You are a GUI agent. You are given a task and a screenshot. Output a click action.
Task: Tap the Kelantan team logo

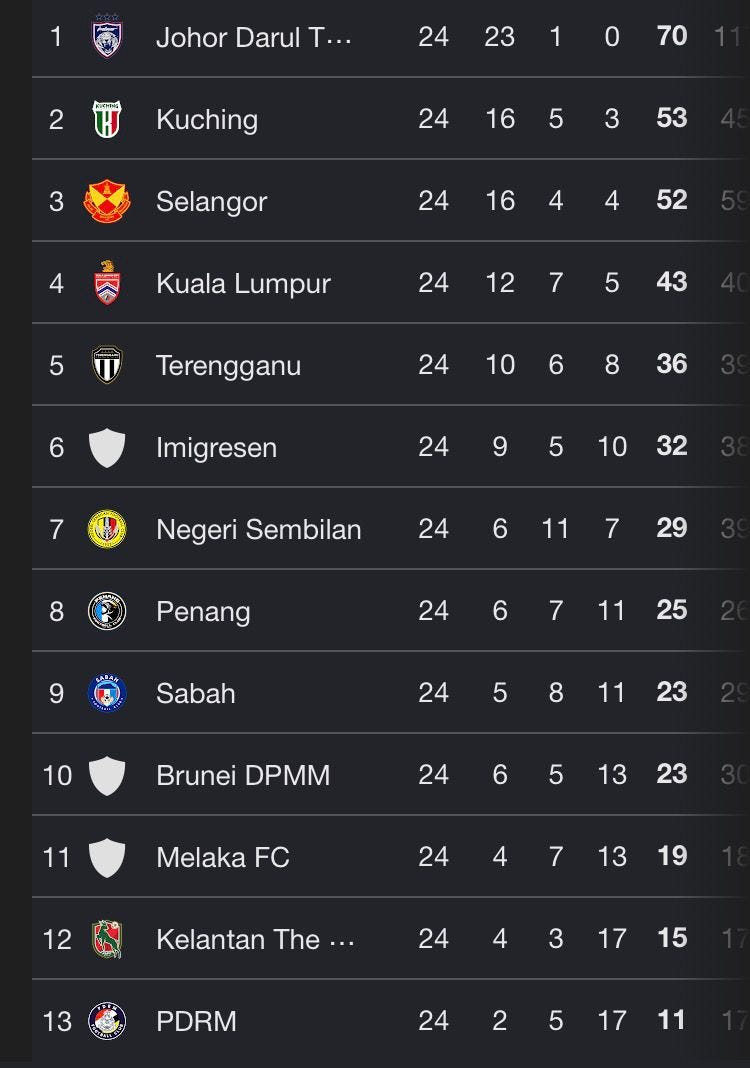[x=107, y=939]
